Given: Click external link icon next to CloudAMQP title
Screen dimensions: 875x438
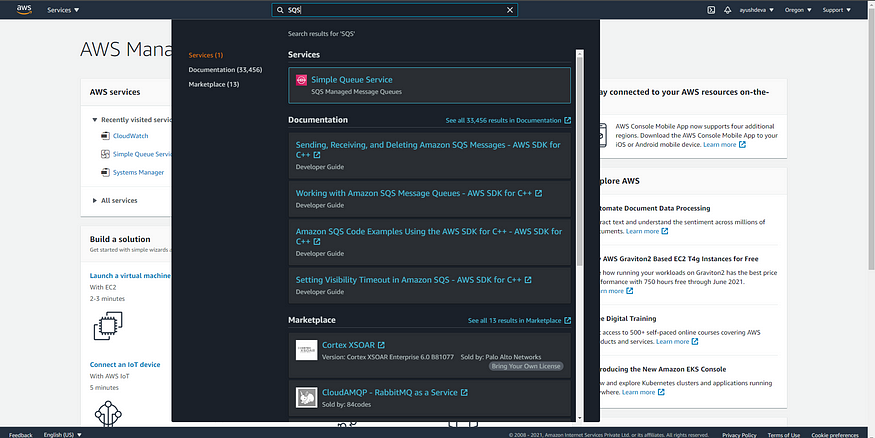Looking at the screenshot, I should click(464, 393).
